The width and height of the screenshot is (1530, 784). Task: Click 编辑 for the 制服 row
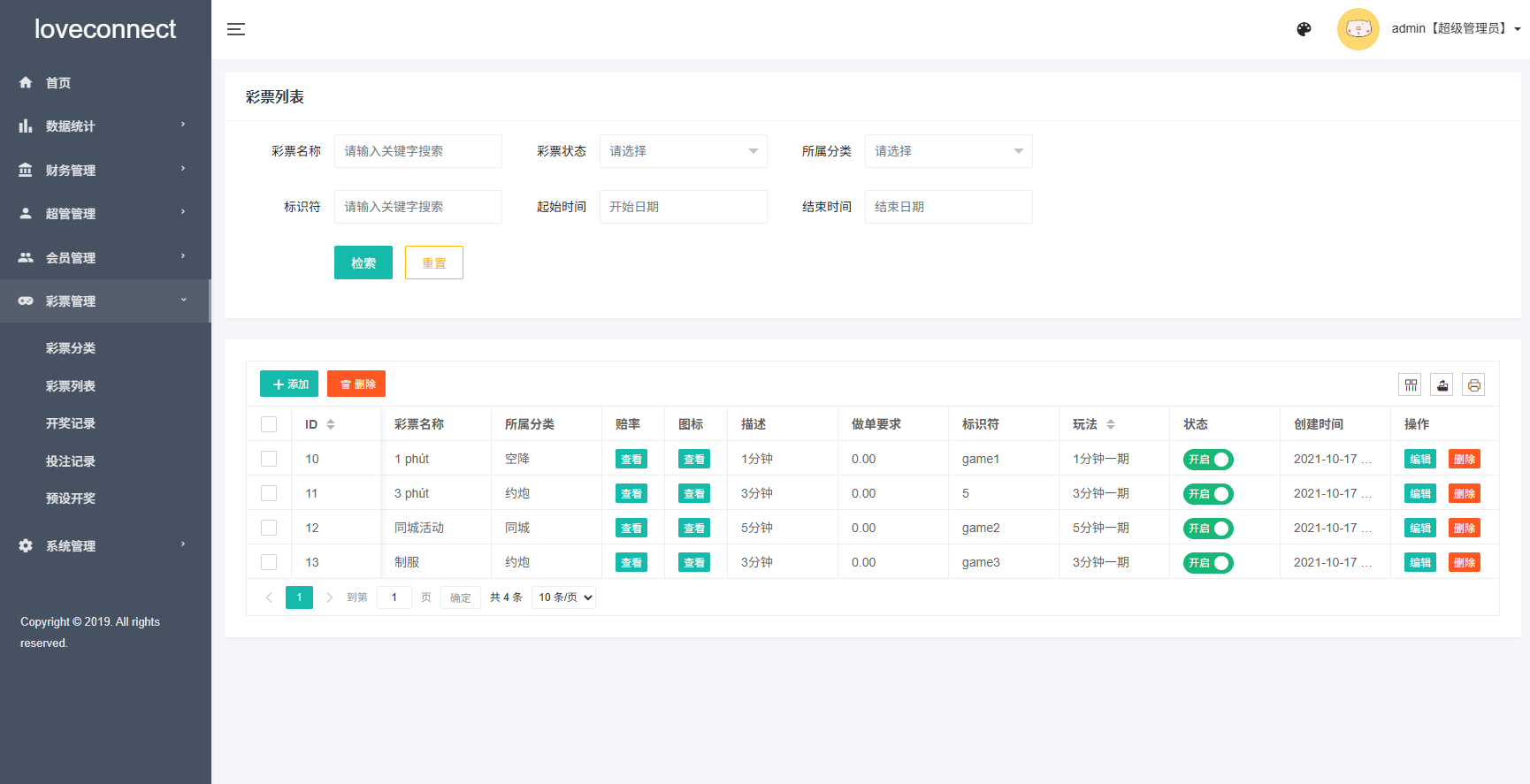click(x=1419, y=562)
